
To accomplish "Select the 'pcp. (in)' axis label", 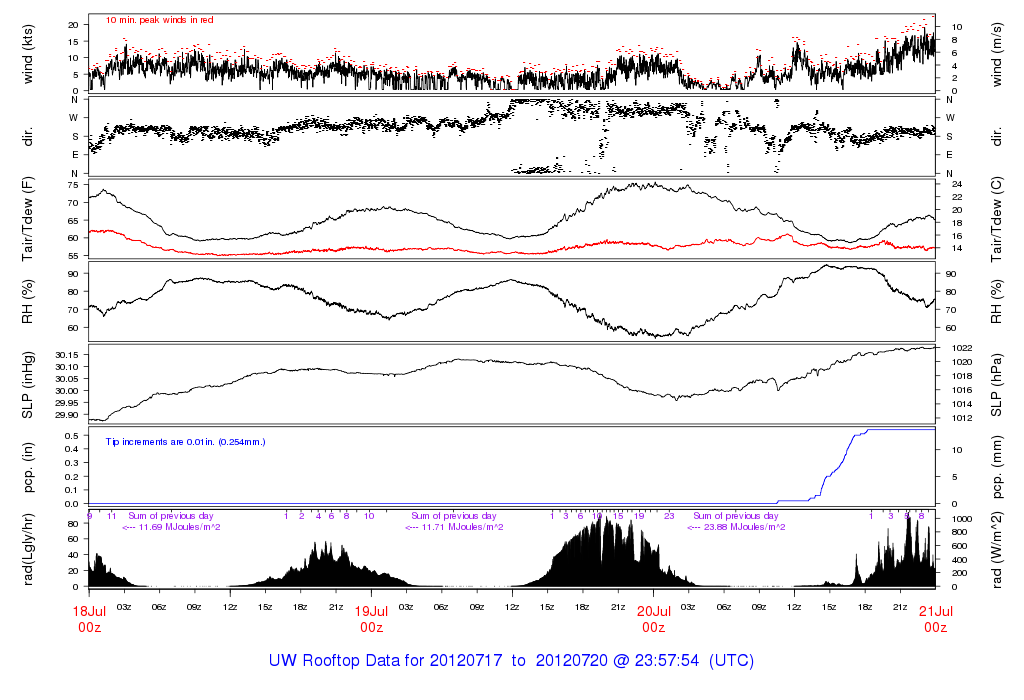I will [x=27, y=468].
